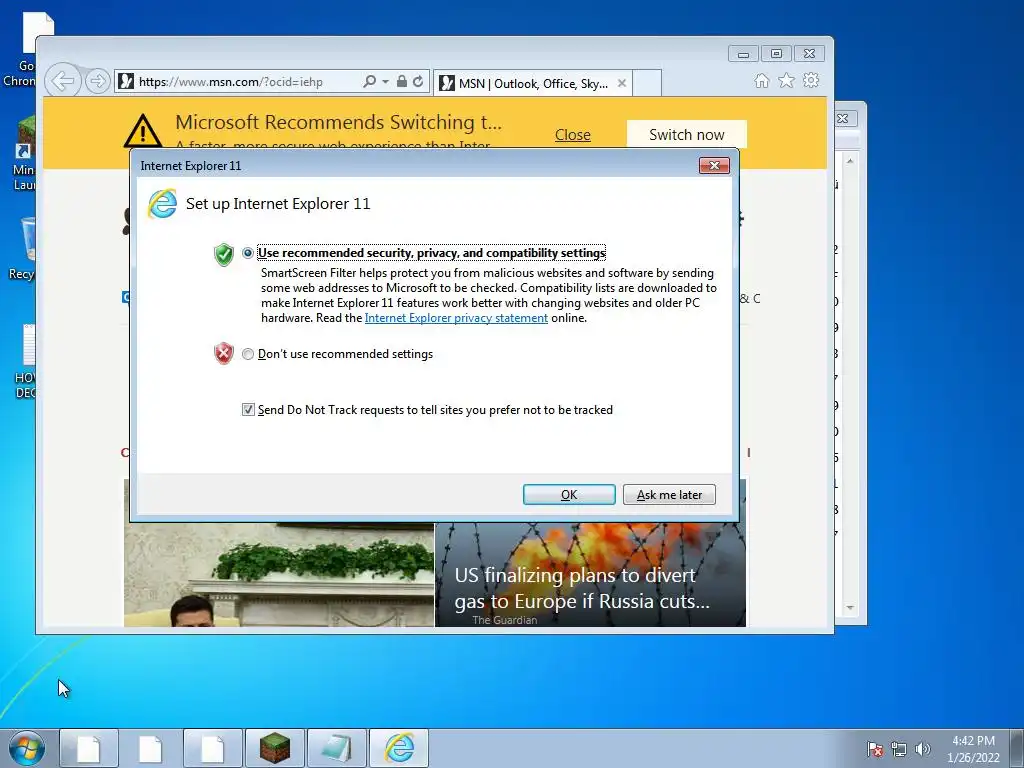Click the Refresh icon in address bar

[x=418, y=81]
